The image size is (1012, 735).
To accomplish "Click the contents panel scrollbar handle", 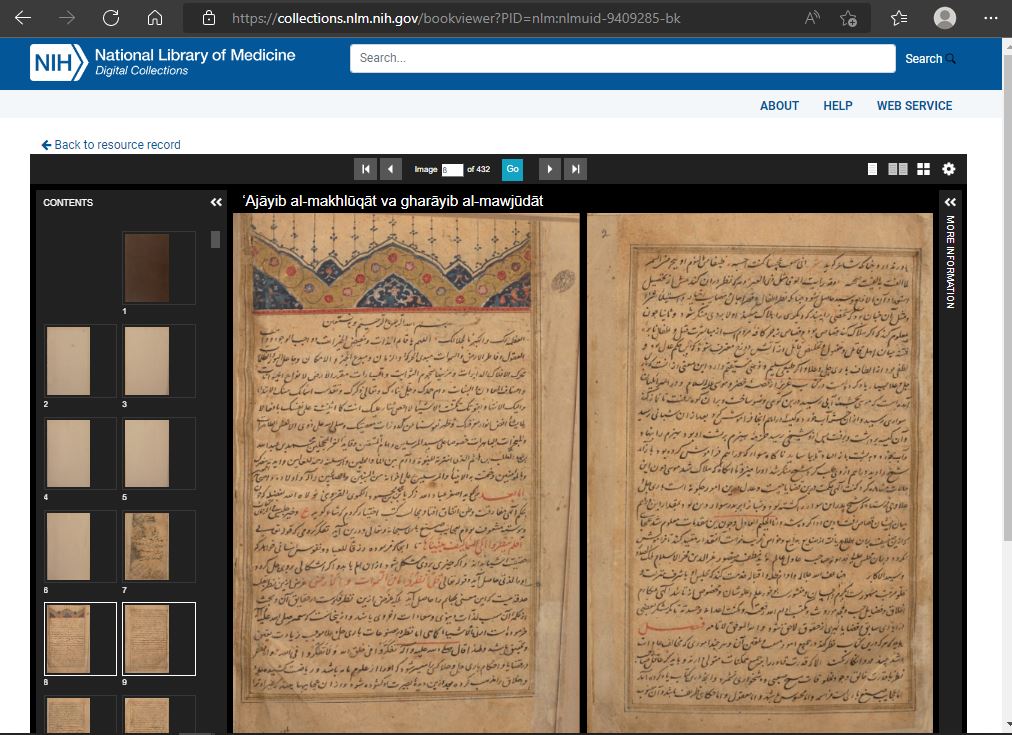I will [x=216, y=239].
